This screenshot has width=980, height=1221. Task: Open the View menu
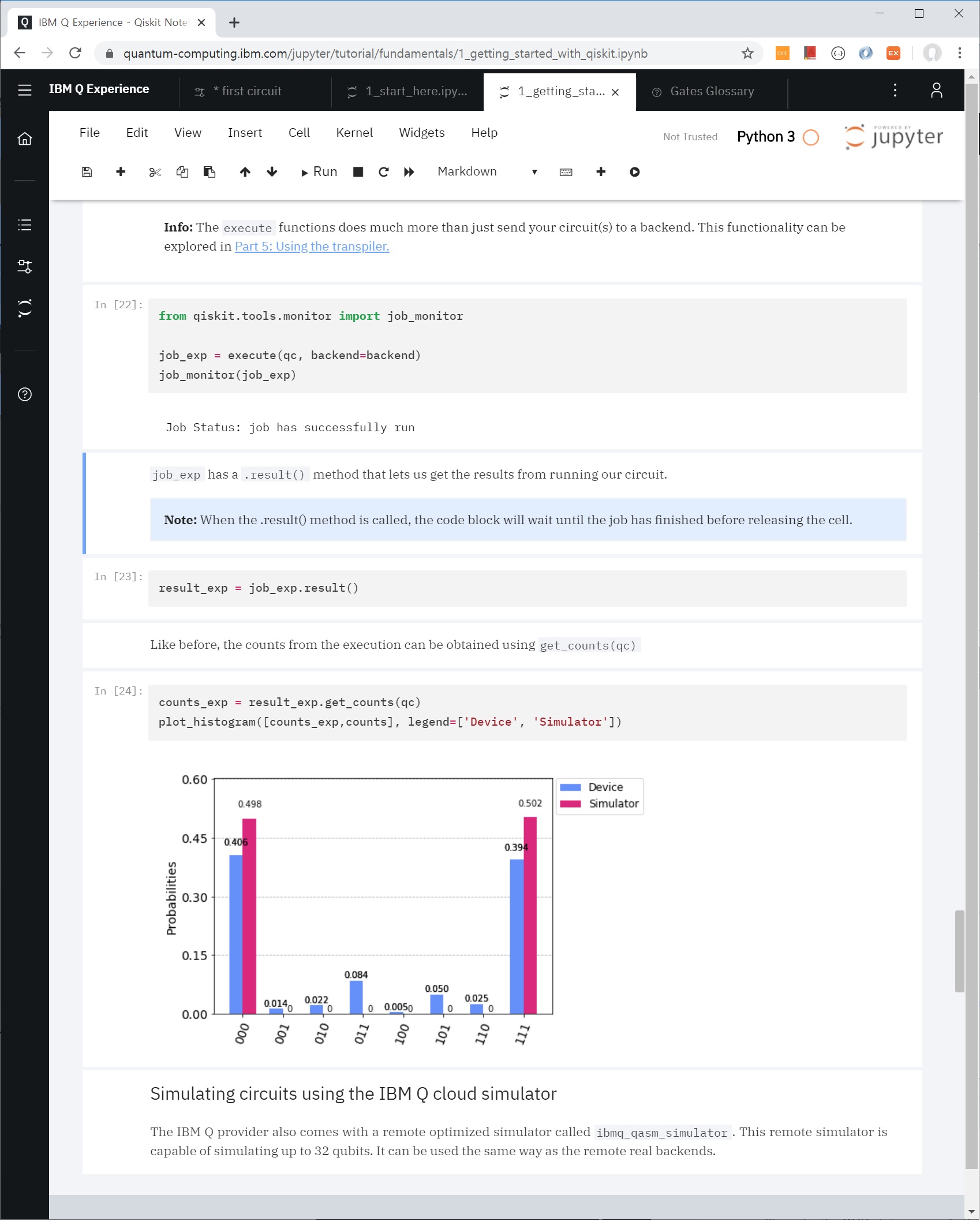click(x=188, y=133)
